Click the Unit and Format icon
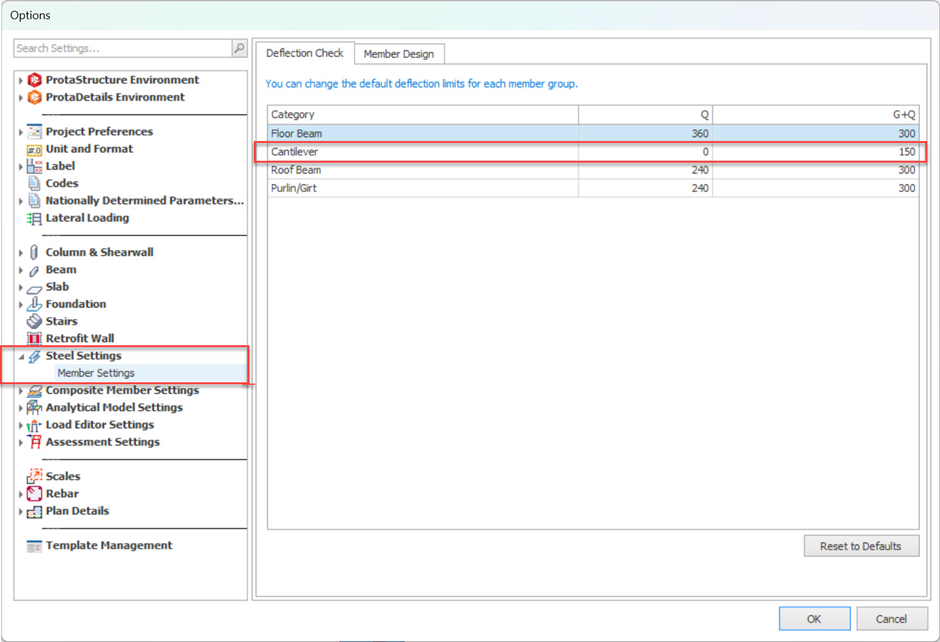Image resolution: width=940 pixels, height=642 pixels. (x=34, y=149)
